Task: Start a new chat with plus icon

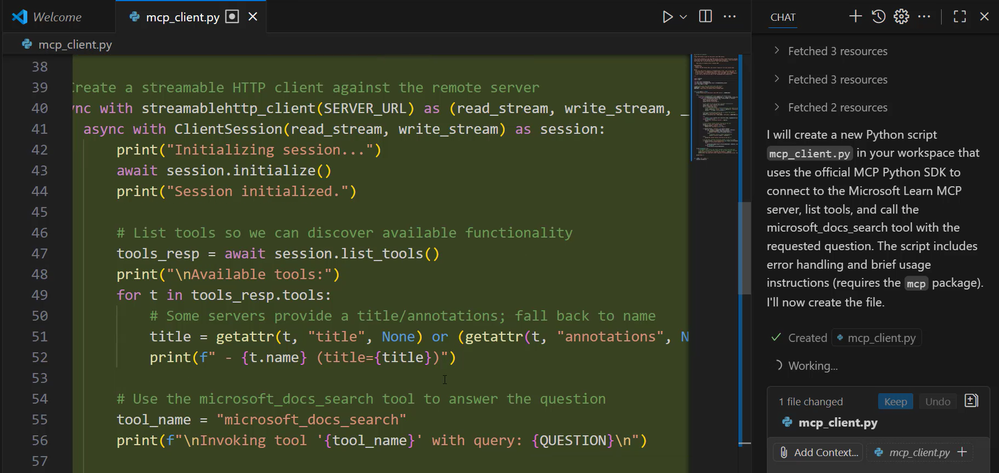Action: click(x=855, y=17)
